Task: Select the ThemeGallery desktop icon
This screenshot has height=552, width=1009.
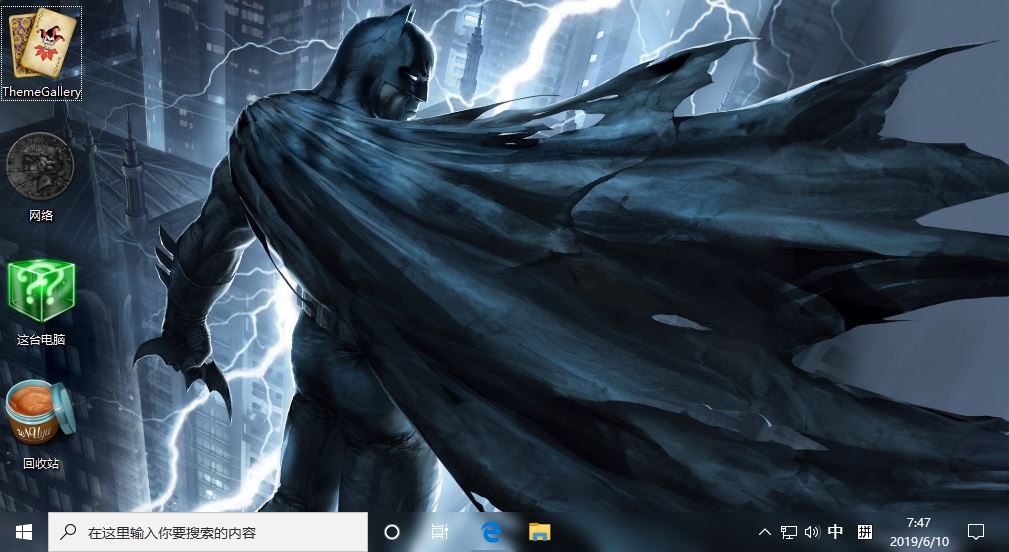Action: point(41,53)
